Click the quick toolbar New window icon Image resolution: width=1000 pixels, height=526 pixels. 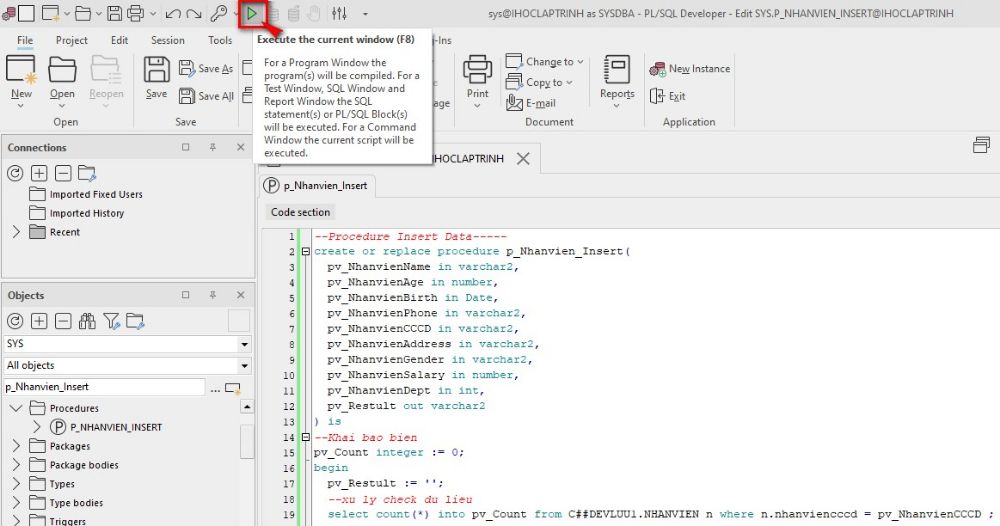(x=51, y=13)
